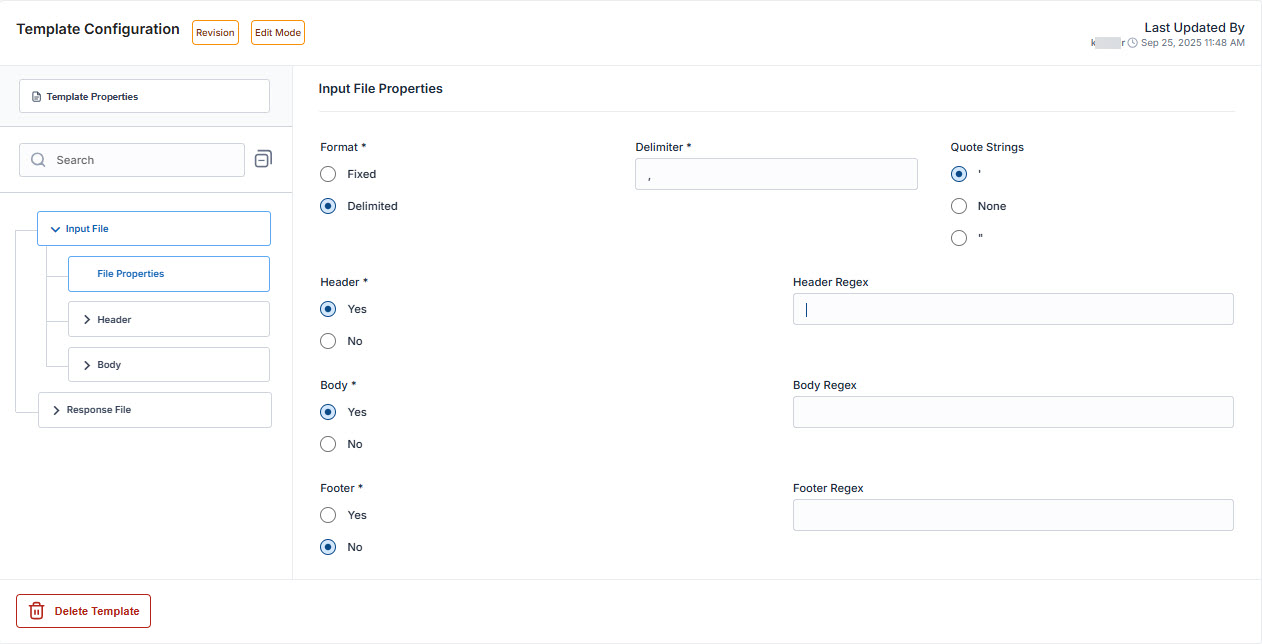Expand the Header tree node

pos(87,320)
